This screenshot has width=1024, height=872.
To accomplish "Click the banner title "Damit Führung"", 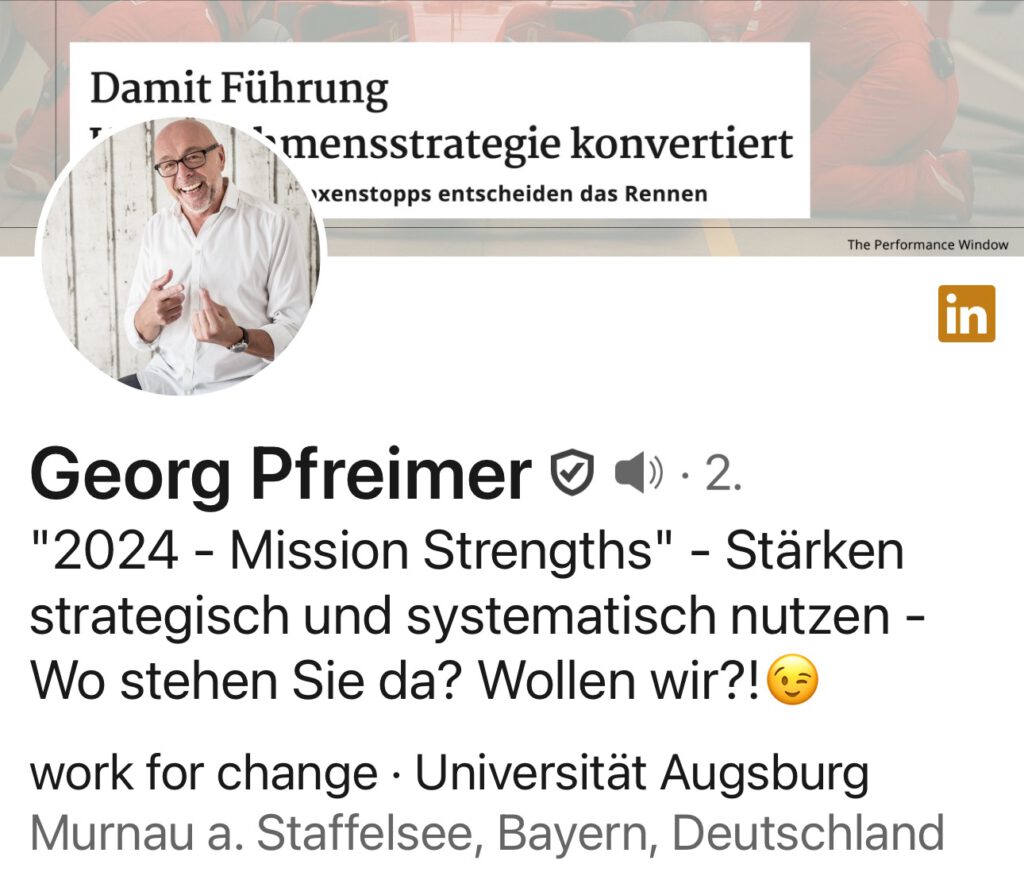I will click(x=239, y=88).
